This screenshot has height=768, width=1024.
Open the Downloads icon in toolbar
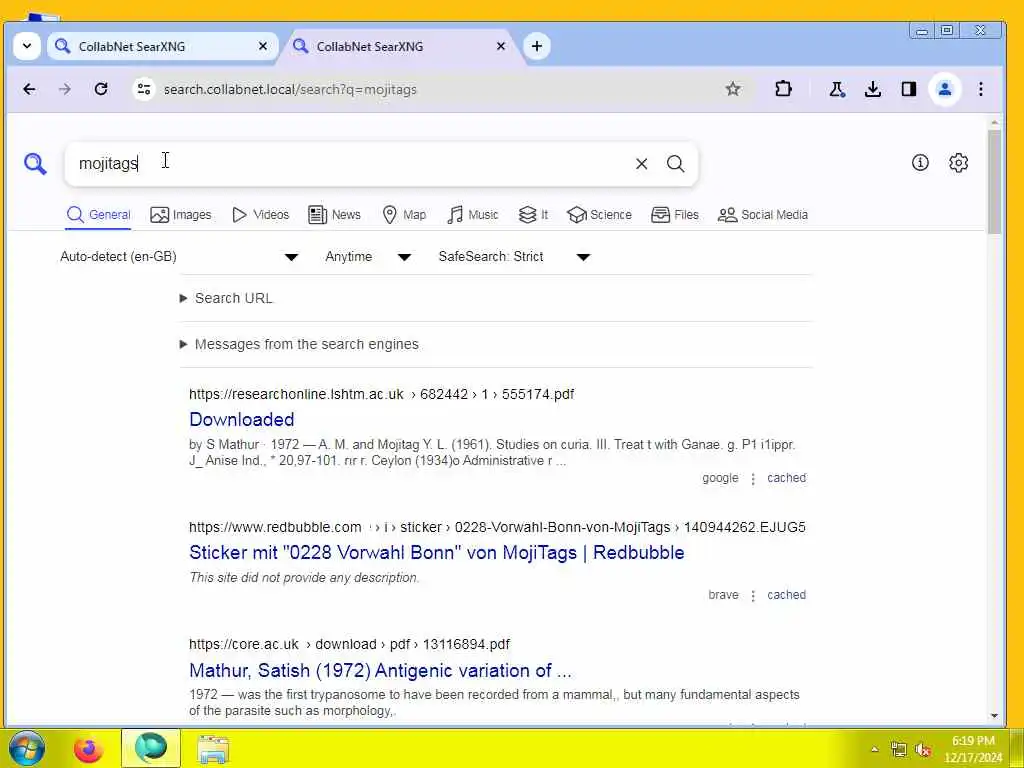(x=872, y=89)
